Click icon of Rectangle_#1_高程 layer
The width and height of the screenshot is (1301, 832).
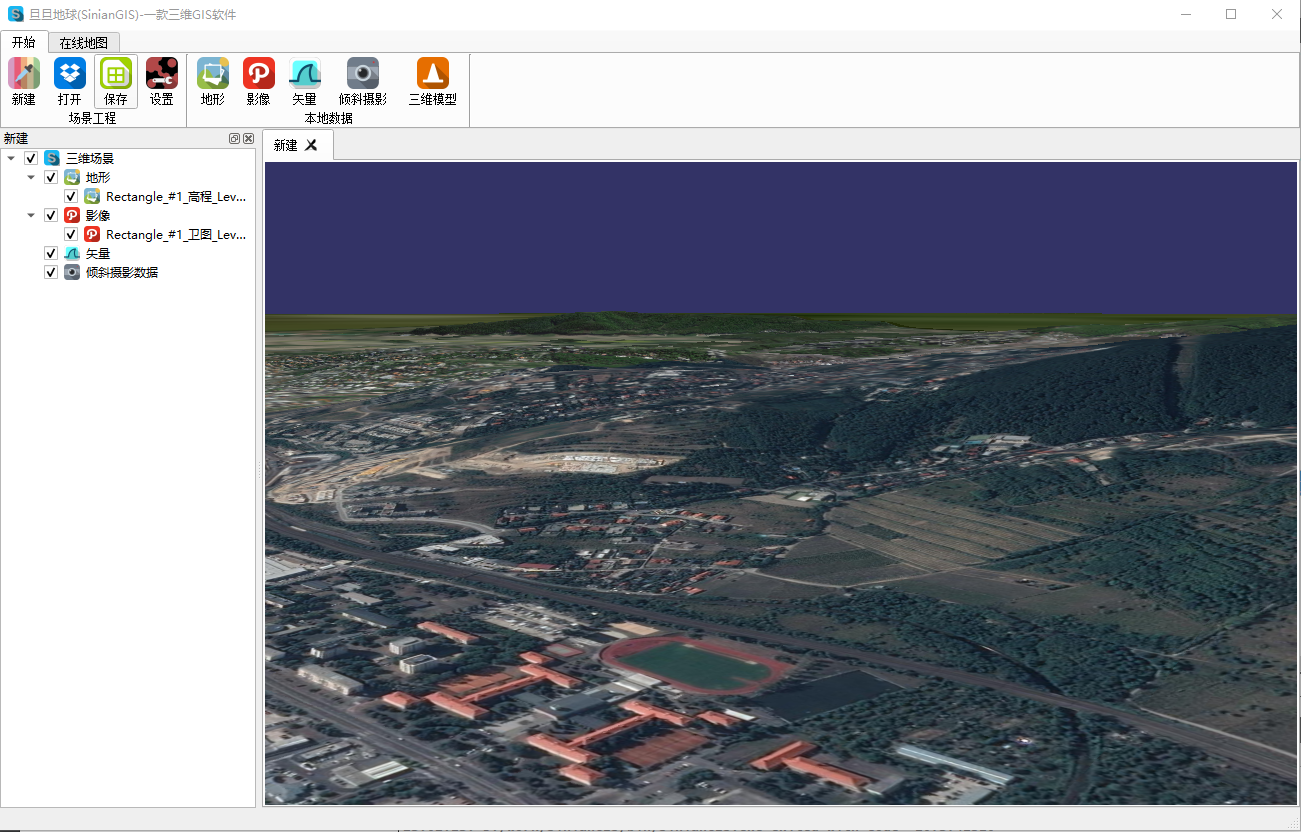[92, 196]
